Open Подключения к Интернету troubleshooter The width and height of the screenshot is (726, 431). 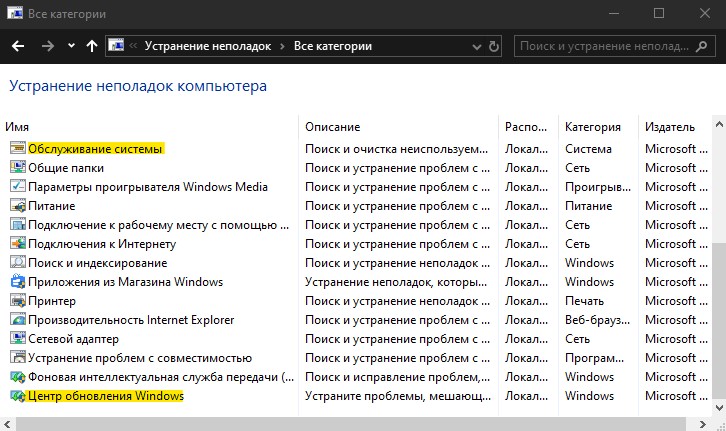[102, 244]
